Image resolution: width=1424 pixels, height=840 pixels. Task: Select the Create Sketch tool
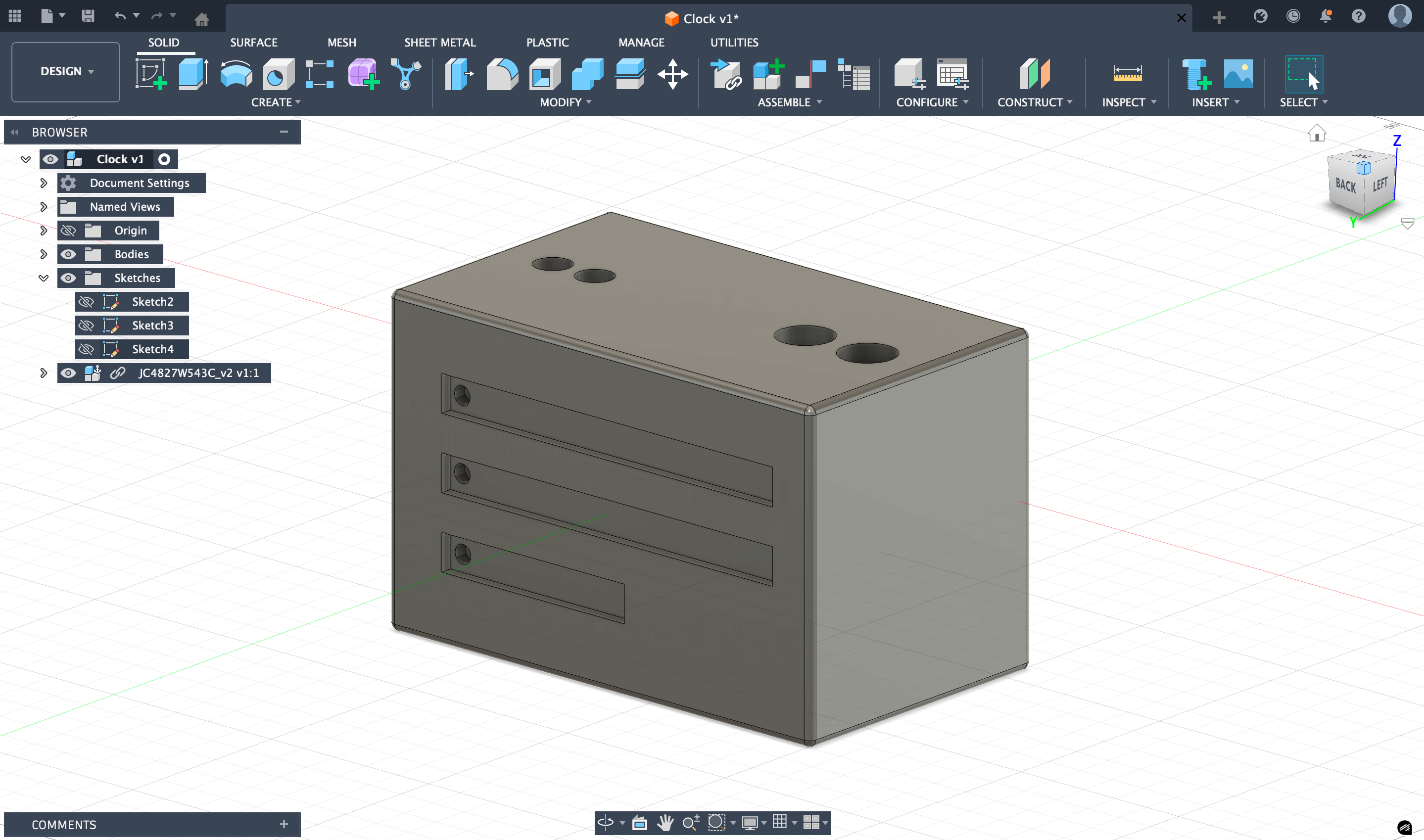[x=150, y=74]
